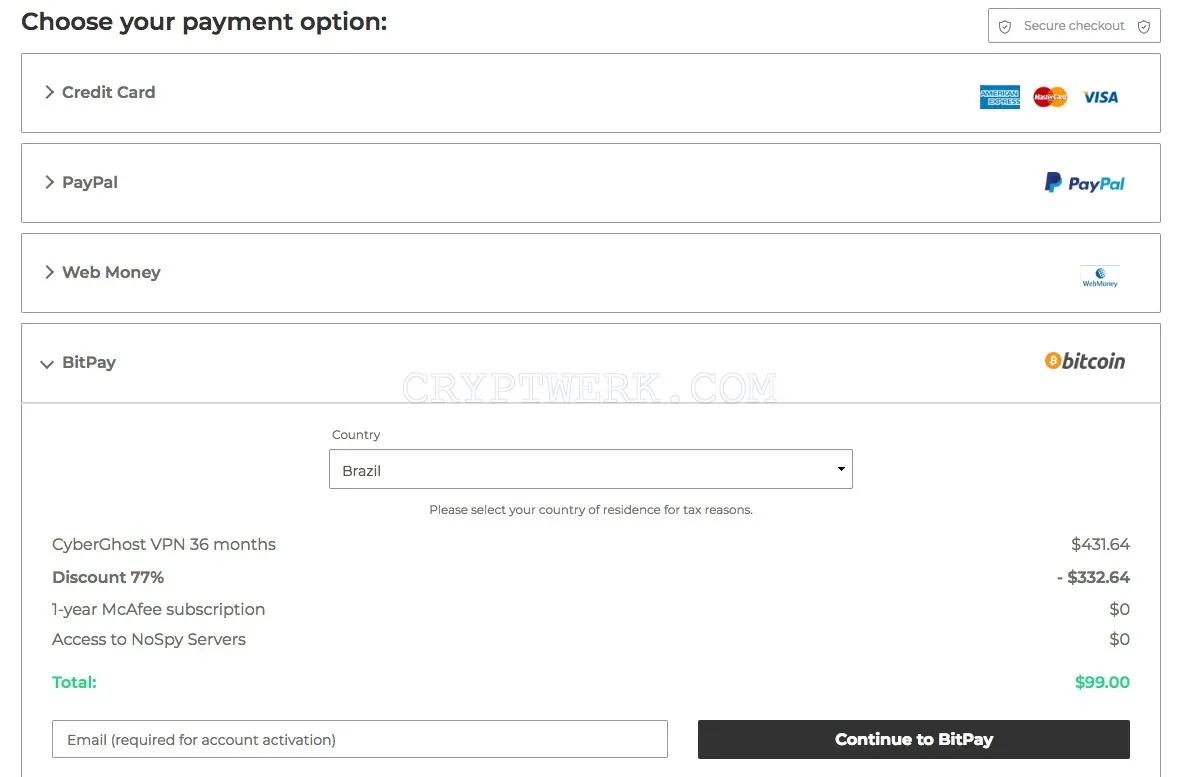Expand the PayPal payment chevron

50,182
